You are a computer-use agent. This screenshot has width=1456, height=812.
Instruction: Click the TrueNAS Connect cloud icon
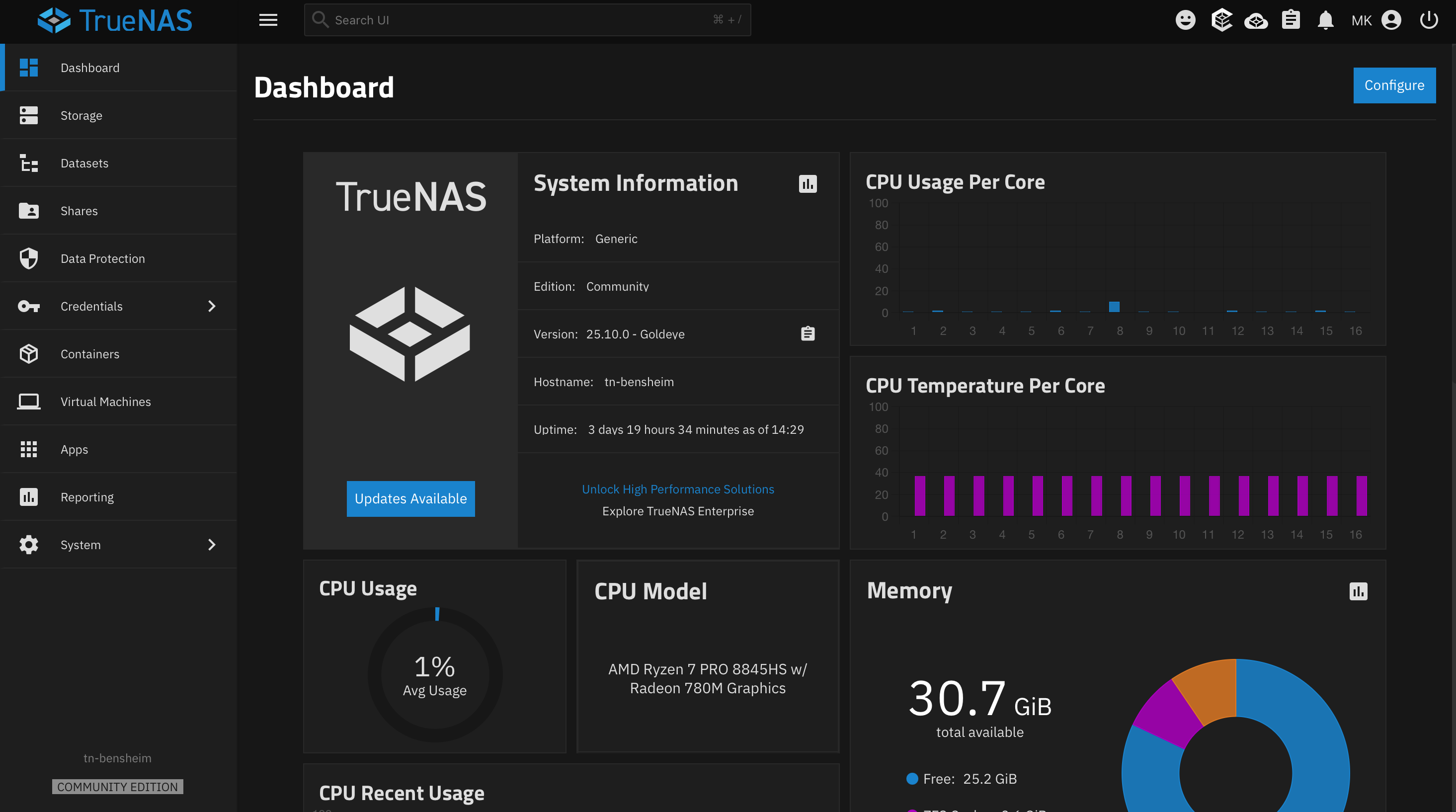point(1256,20)
